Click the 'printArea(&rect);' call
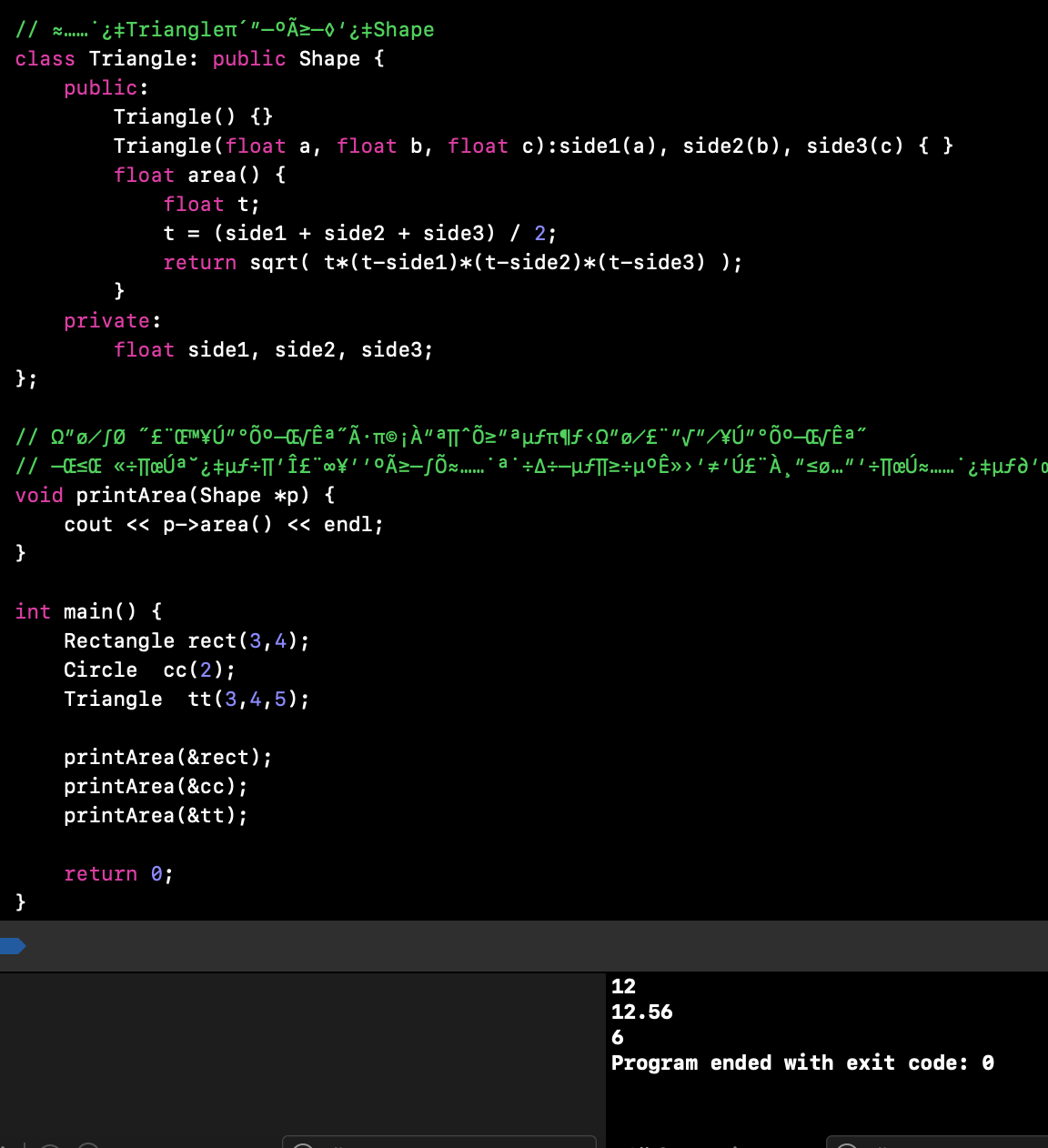 point(167,758)
